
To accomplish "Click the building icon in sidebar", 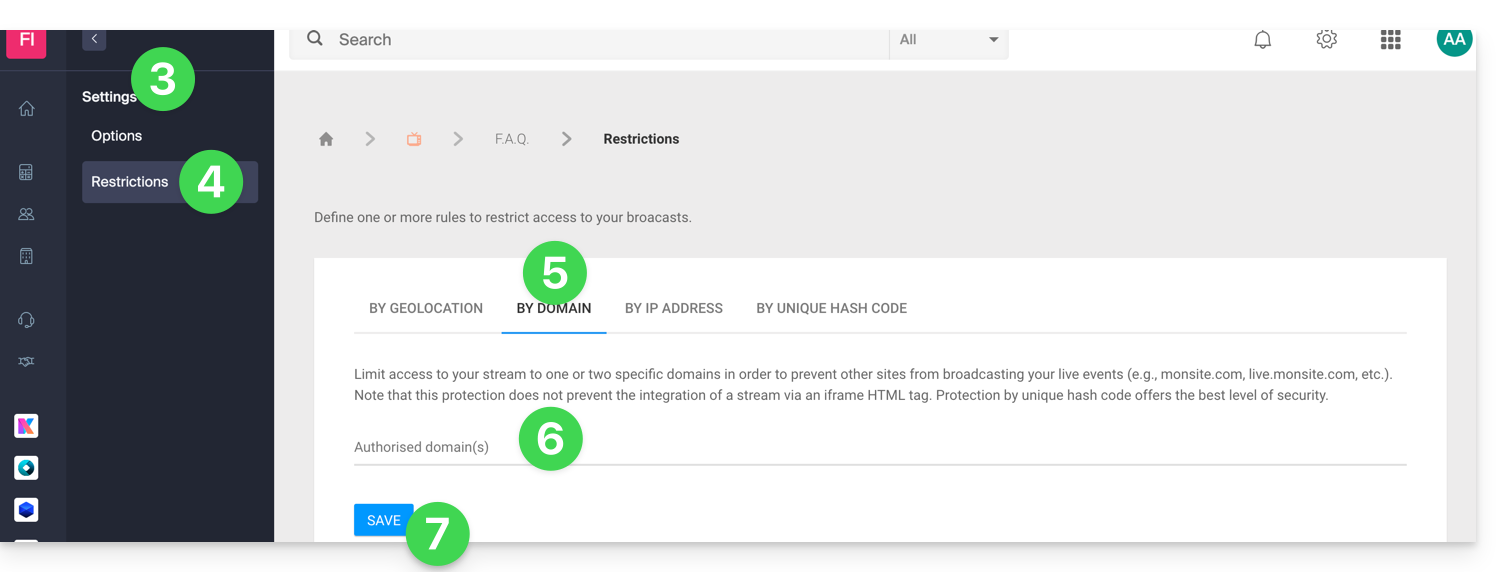I will [x=27, y=256].
